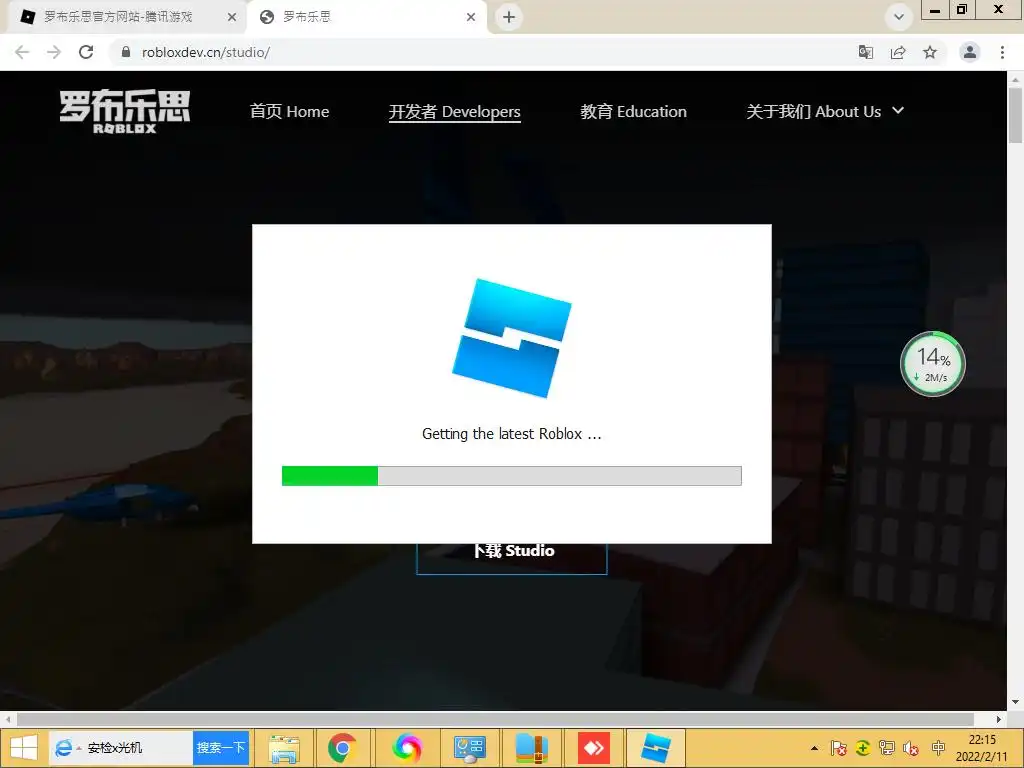1024x768 pixels.
Task: Open the clock showing 22:15 2022/2/11
Action: pos(982,748)
